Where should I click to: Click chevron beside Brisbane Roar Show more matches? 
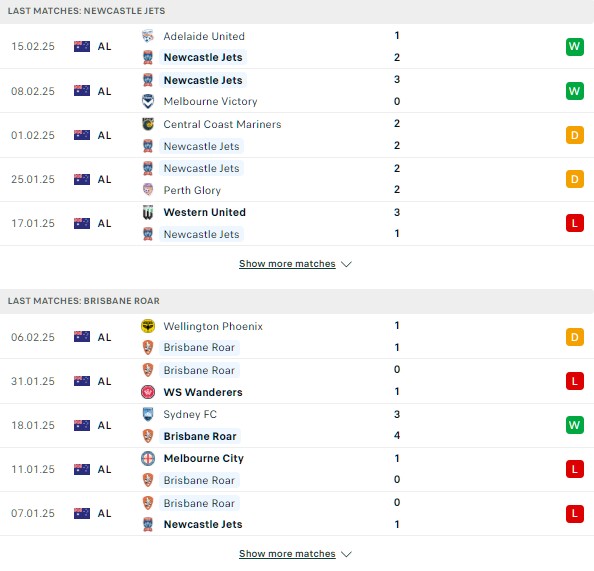pyautogui.click(x=346, y=554)
